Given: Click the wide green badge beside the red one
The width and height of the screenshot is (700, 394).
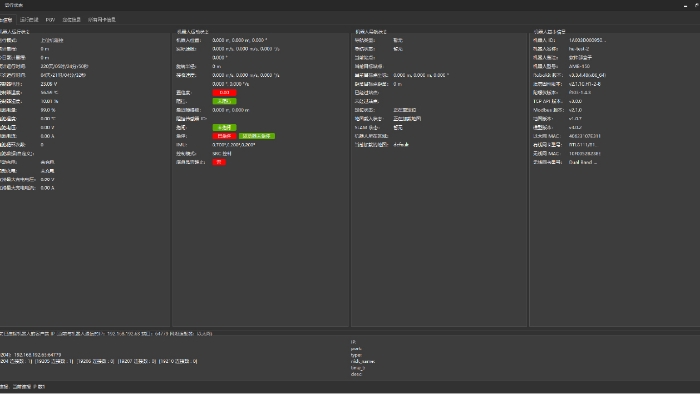Looking at the screenshot, I should [x=257, y=136].
